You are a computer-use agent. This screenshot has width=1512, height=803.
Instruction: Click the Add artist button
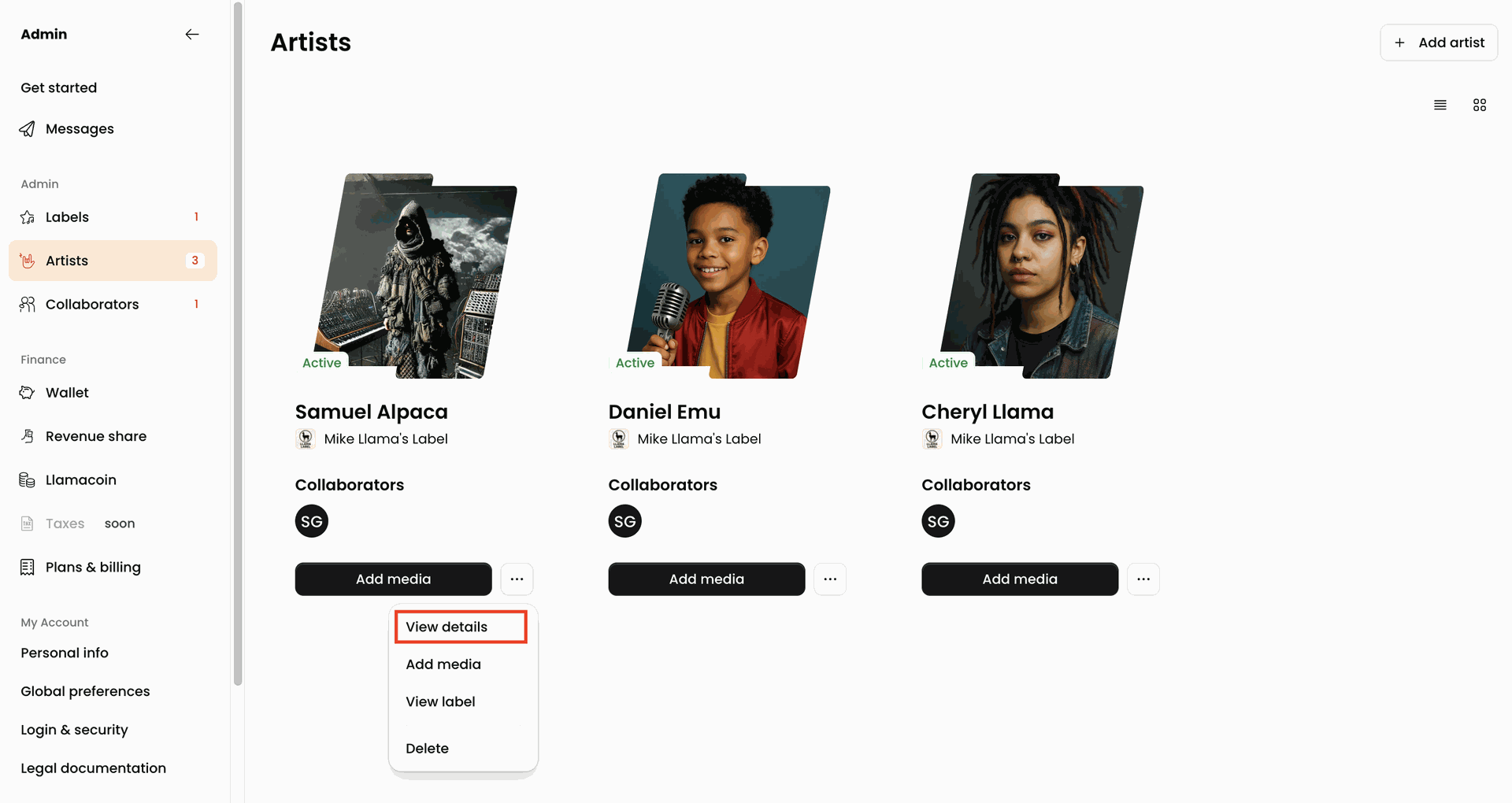coord(1439,43)
